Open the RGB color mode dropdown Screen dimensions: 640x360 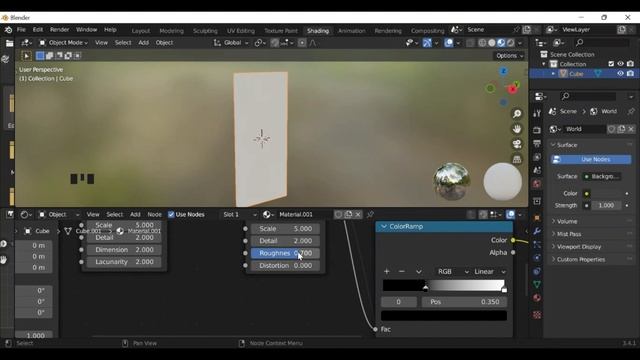(x=453, y=271)
